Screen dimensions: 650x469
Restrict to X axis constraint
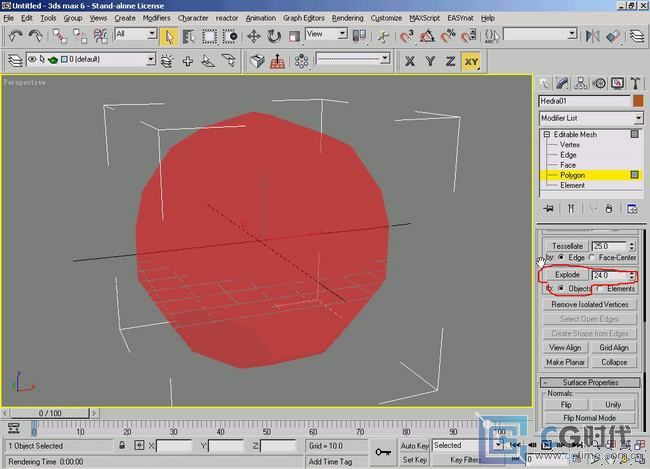410,61
